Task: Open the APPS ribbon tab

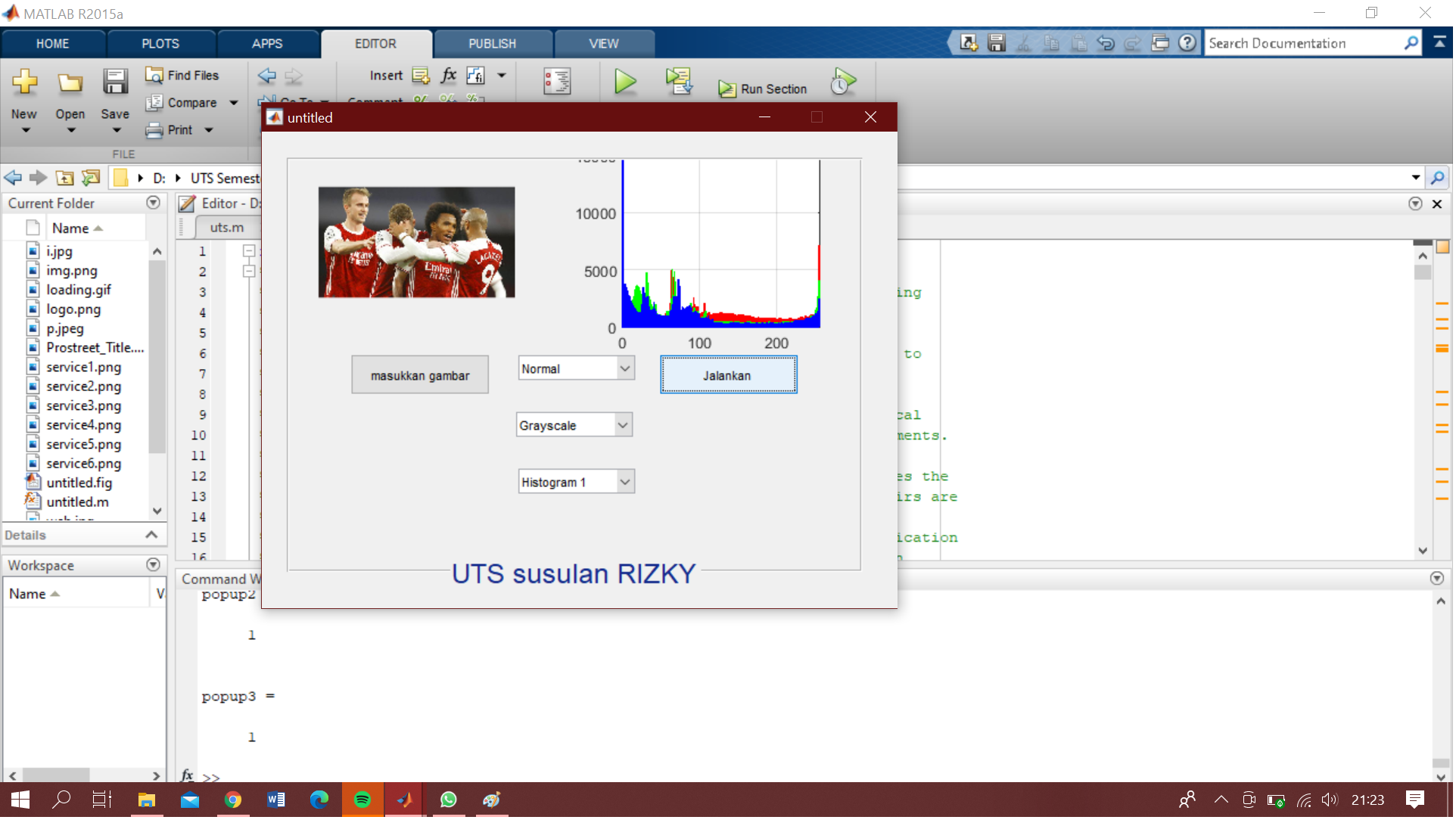Action: tap(268, 43)
